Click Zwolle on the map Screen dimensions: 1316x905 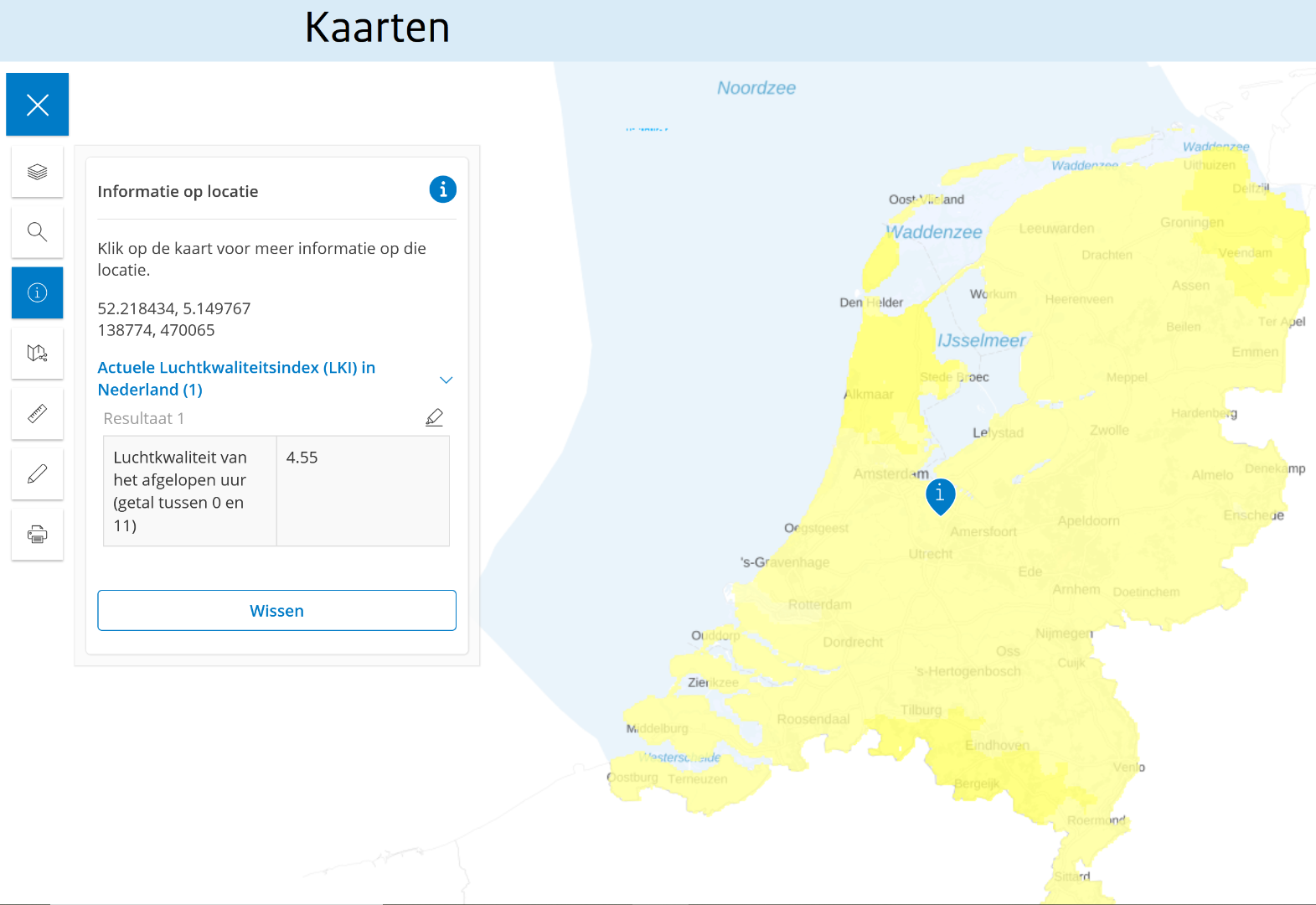tap(1109, 430)
